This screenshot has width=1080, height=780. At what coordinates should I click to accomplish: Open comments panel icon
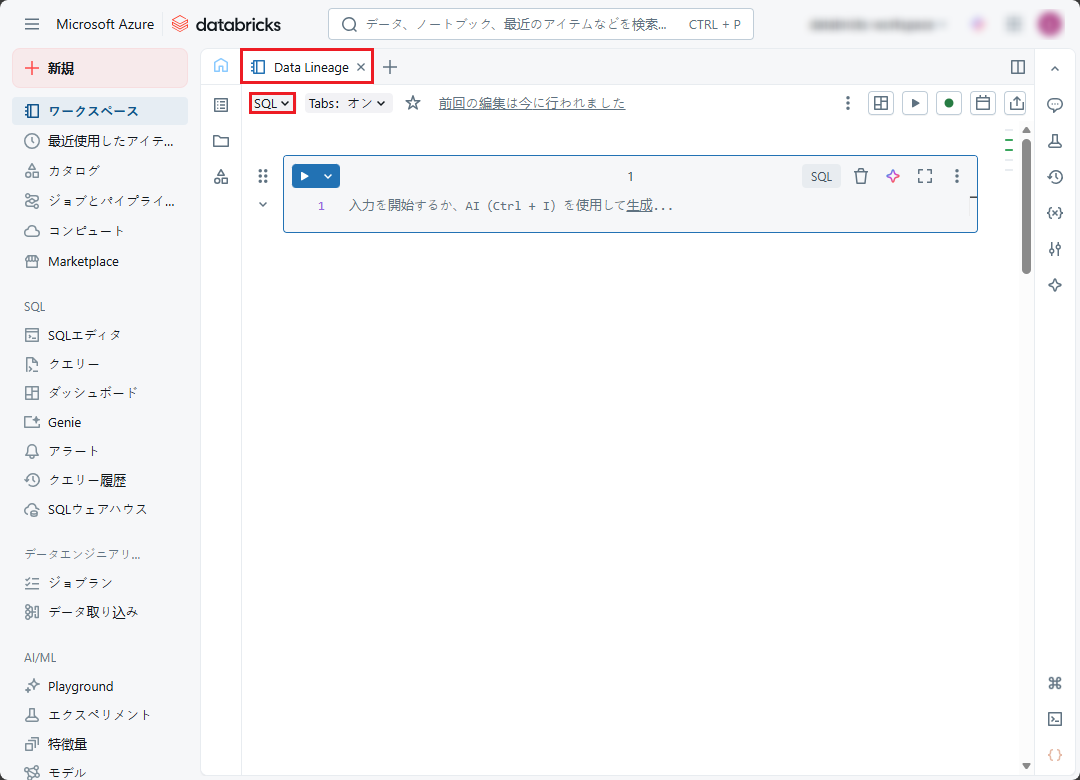tap(1054, 105)
